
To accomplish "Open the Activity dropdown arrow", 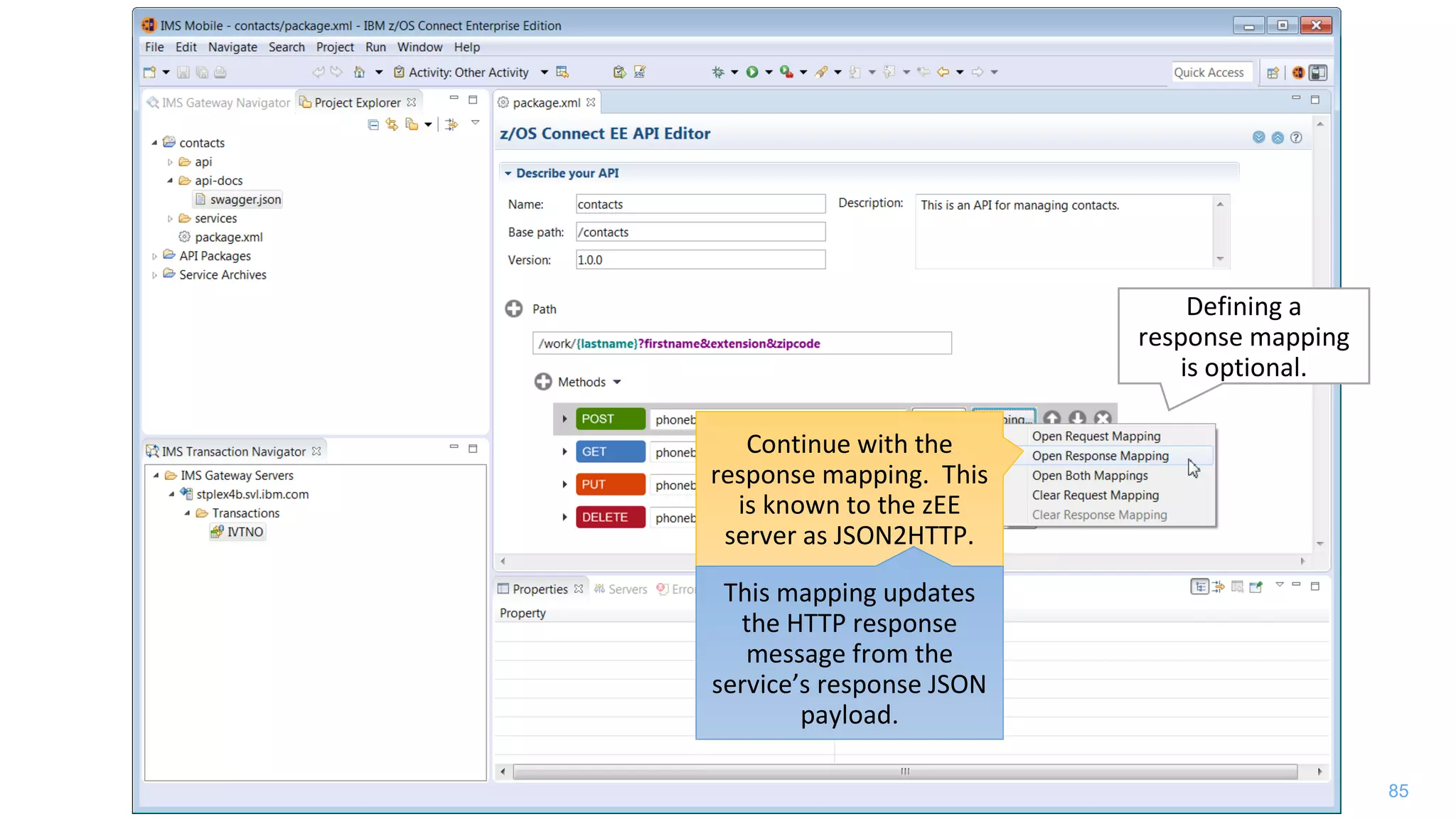I will pos(544,73).
